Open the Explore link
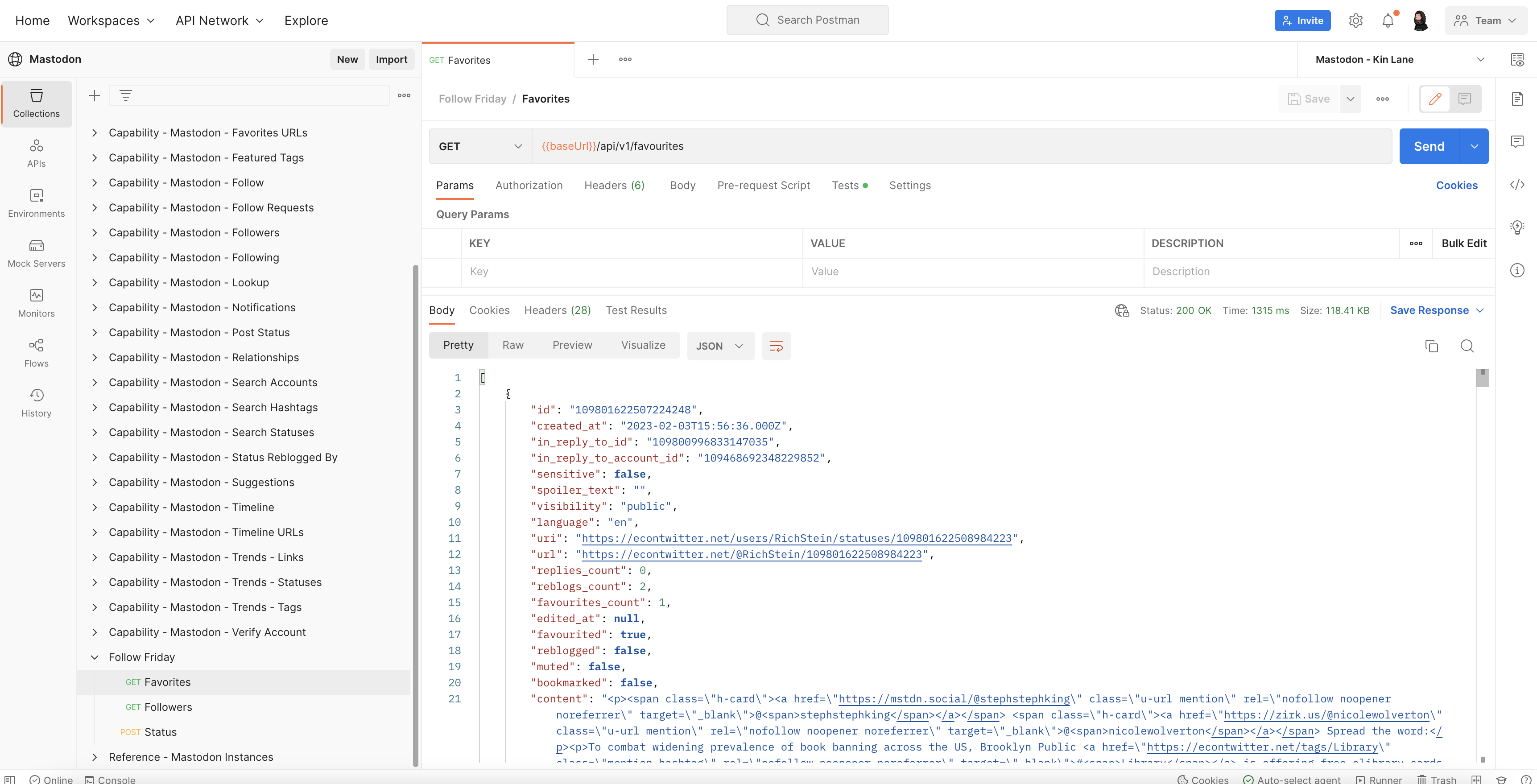The height and width of the screenshot is (784, 1537). (306, 20)
